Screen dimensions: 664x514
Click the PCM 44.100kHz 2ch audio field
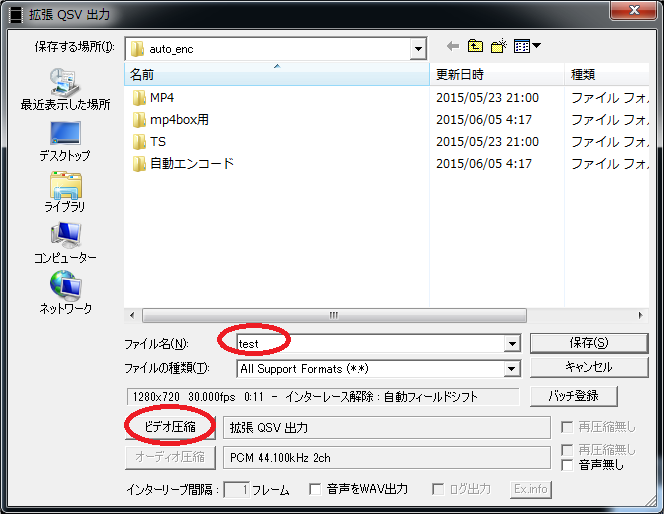(387, 458)
